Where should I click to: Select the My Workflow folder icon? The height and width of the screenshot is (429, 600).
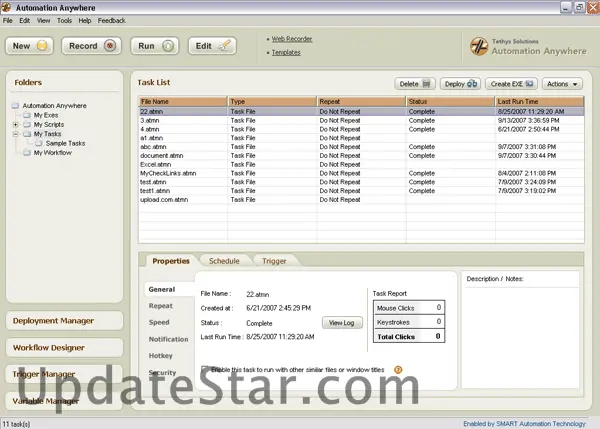pos(27,152)
